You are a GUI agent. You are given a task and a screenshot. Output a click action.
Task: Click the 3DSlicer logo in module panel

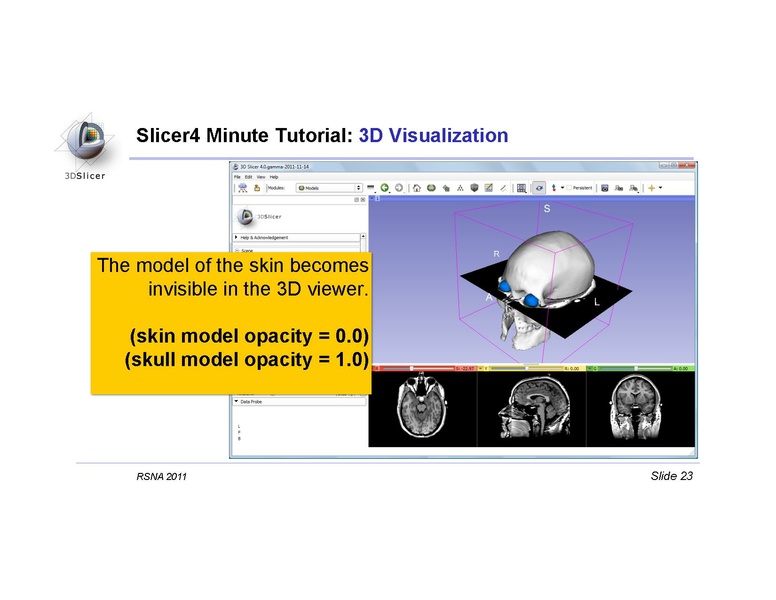(x=259, y=216)
